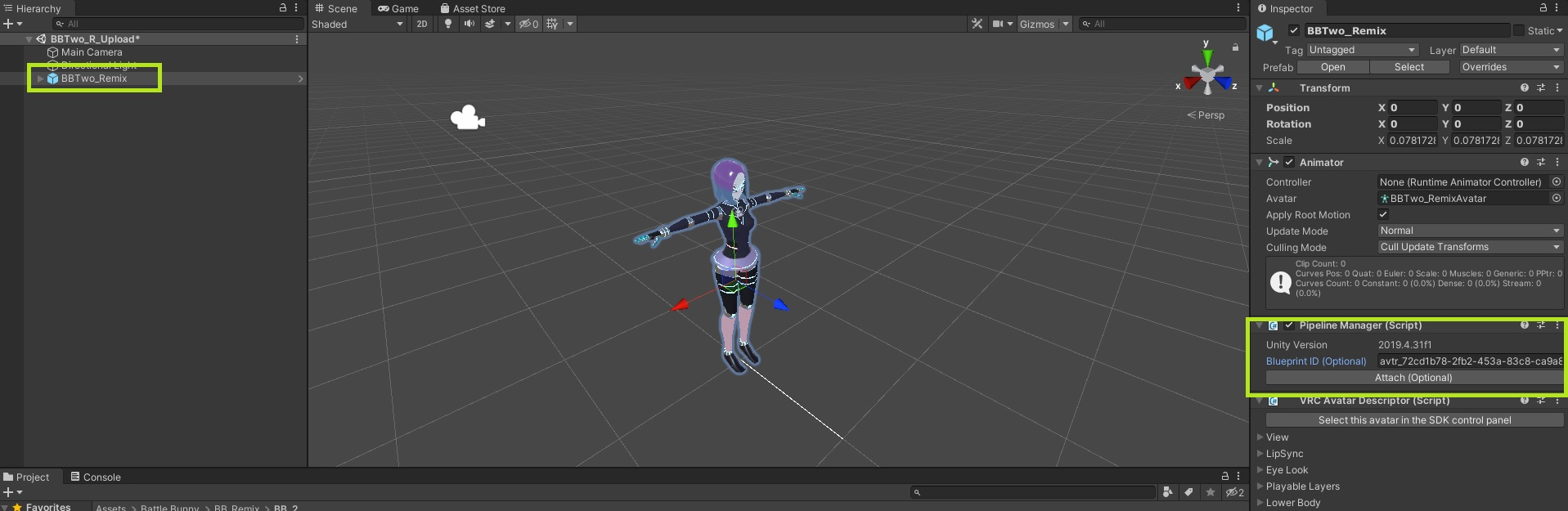Click the BBTwo_Remix object icon picker
This screenshot has height=511, width=1568.
coord(1266,34)
